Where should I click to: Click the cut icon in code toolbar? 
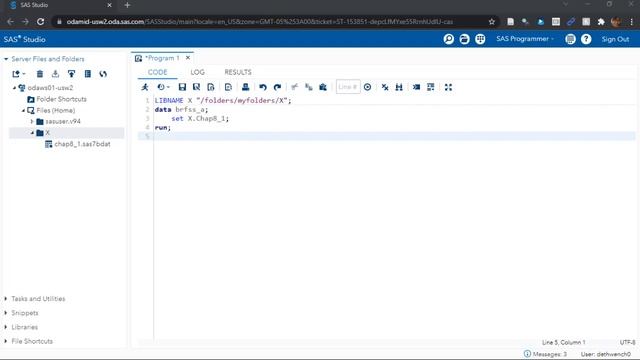[x=294, y=87]
